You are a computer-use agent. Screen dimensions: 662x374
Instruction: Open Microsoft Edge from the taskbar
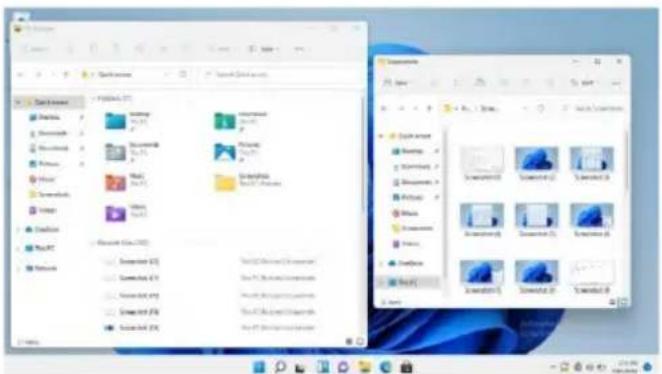click(x=385, y=366)
